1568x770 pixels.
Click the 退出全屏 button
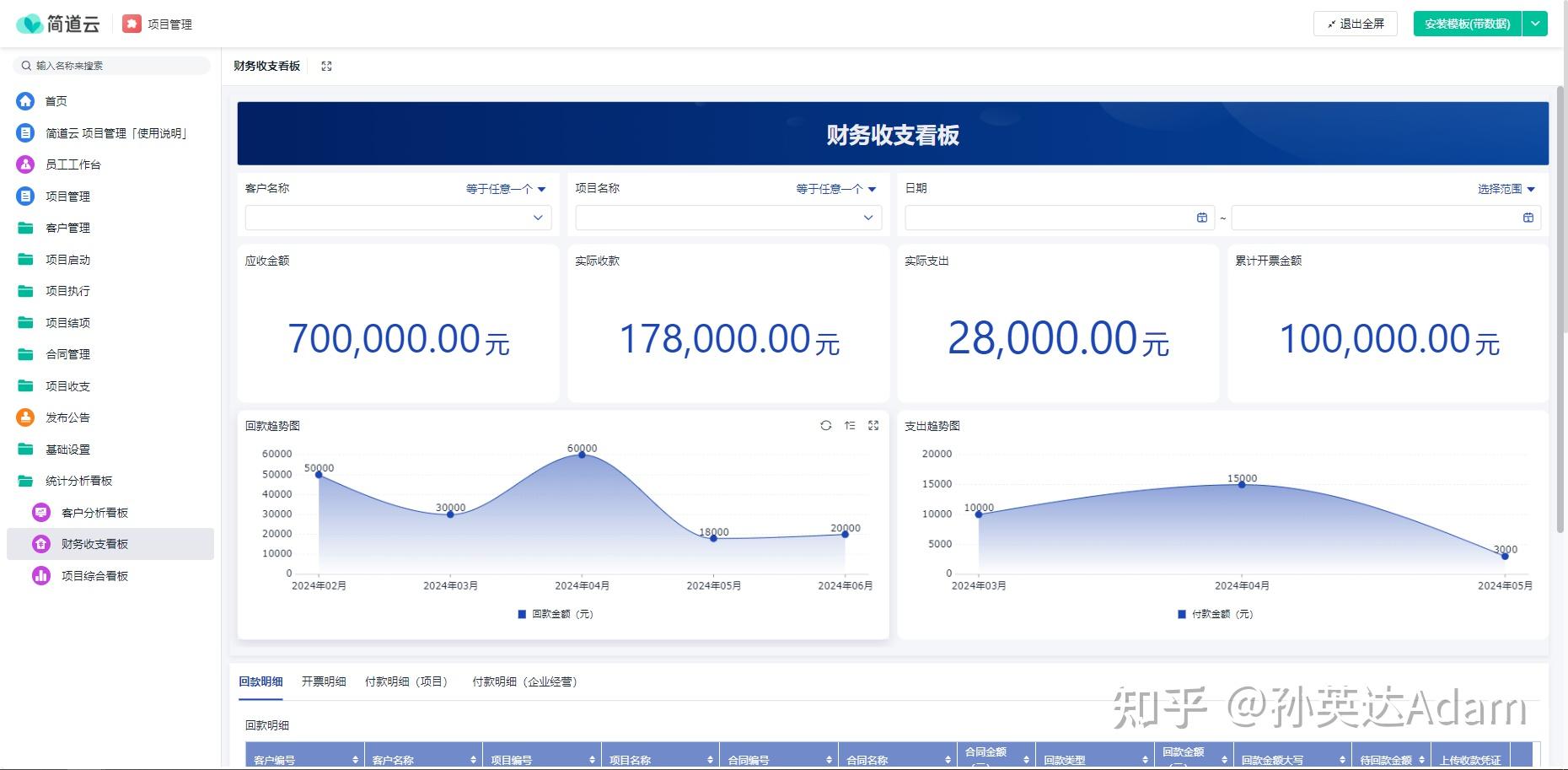point(1355,24)
